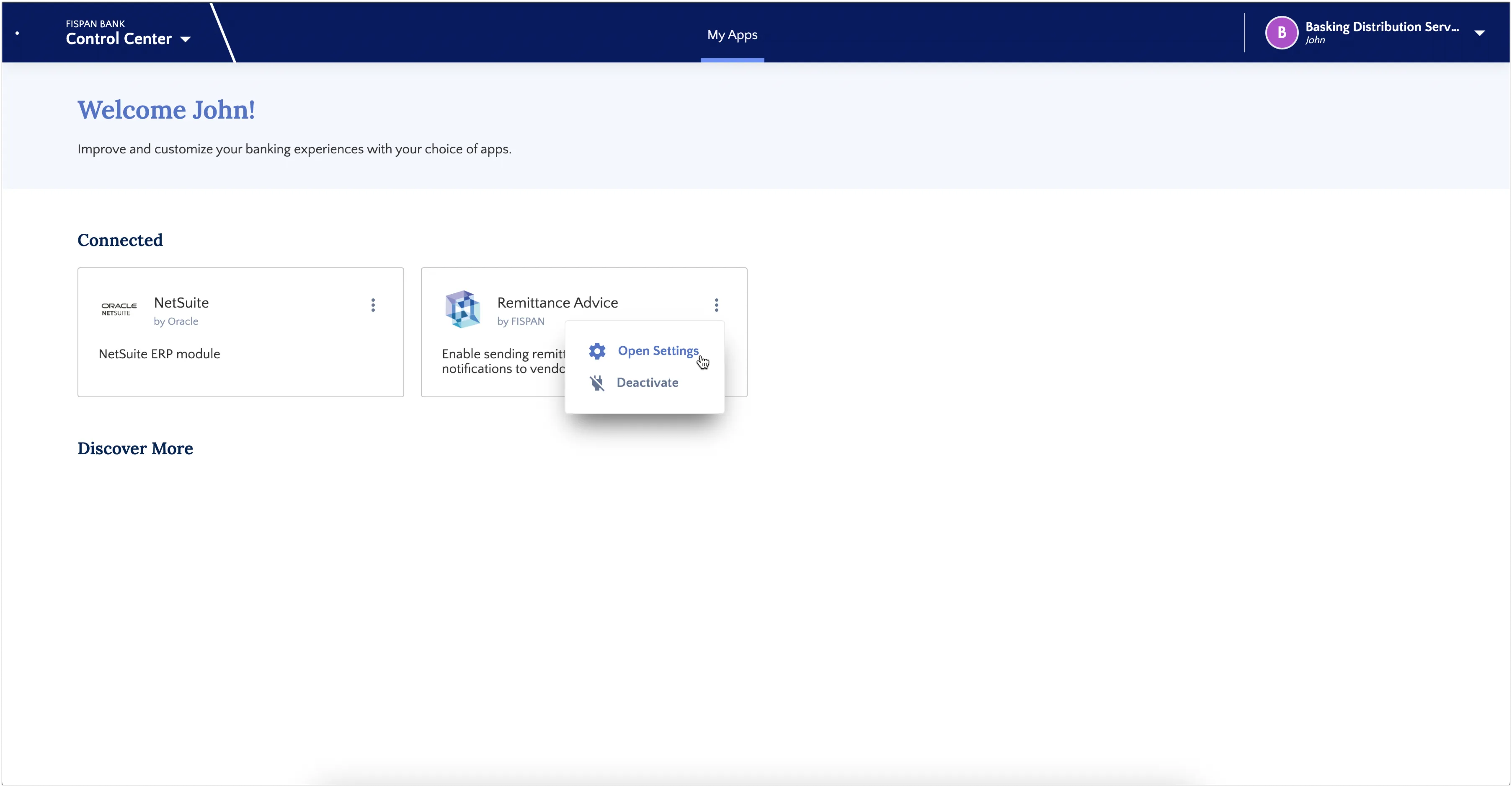Viewport: 1512px width, 787px height.
Task: Click the 'FISPAN BANK' label
Action: [95, 24]
